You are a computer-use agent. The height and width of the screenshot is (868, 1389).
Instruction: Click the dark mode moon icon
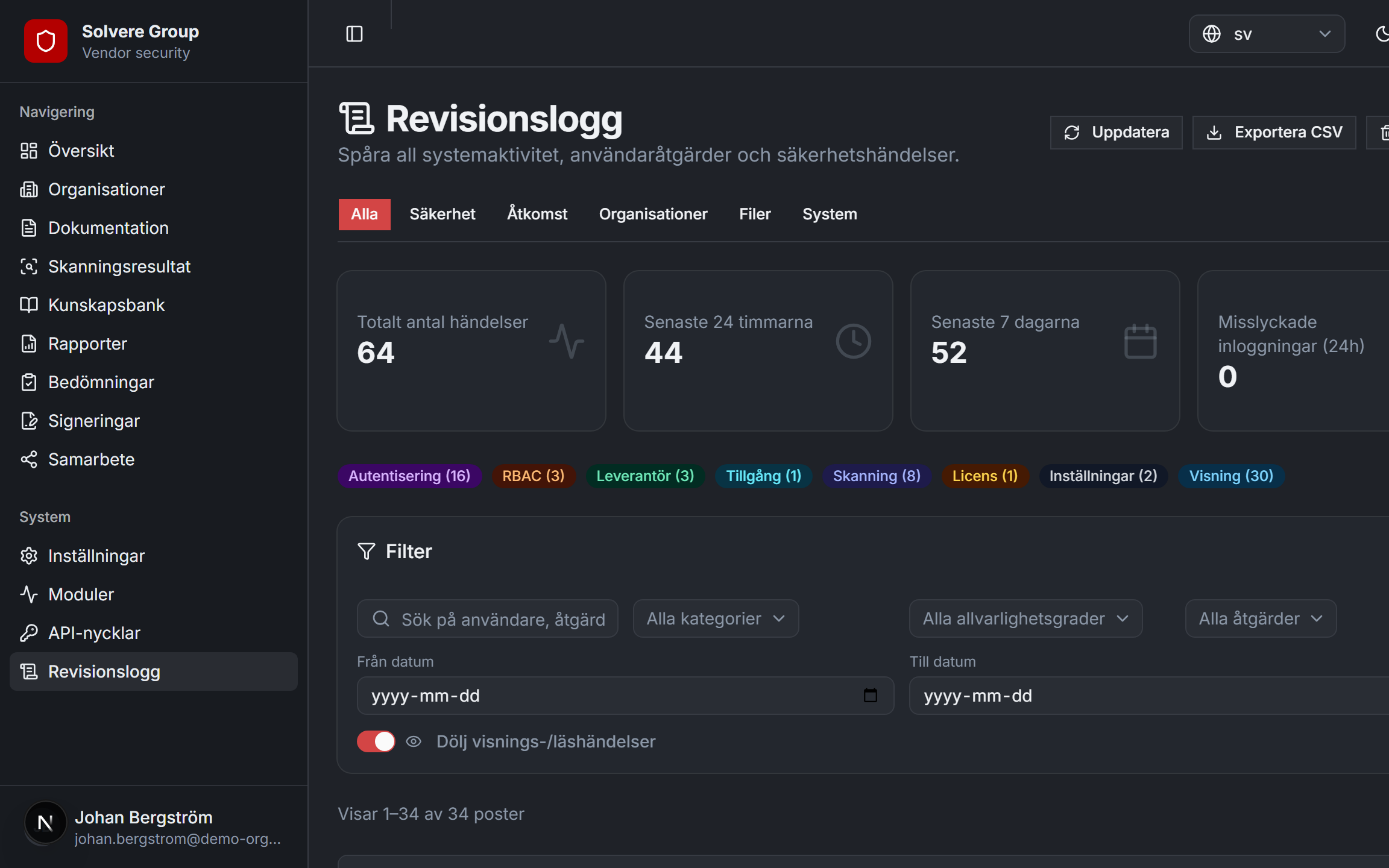(x=1382, y=34)
